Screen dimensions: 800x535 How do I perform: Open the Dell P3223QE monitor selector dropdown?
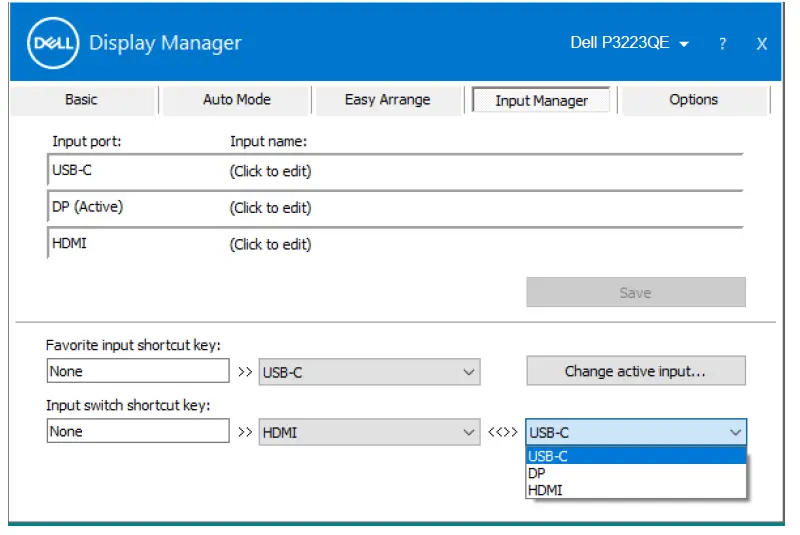coord(630,43)
